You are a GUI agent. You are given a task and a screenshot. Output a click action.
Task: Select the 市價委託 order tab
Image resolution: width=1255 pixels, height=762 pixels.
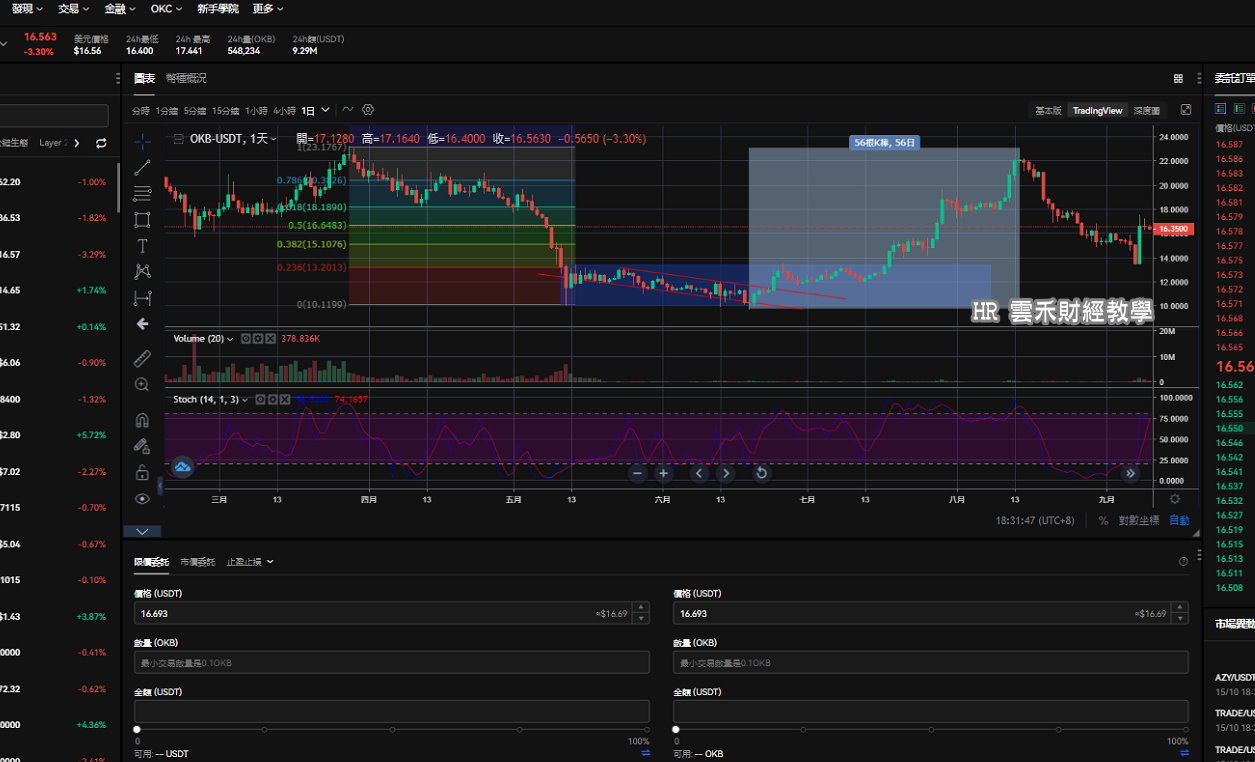point(197,562)
